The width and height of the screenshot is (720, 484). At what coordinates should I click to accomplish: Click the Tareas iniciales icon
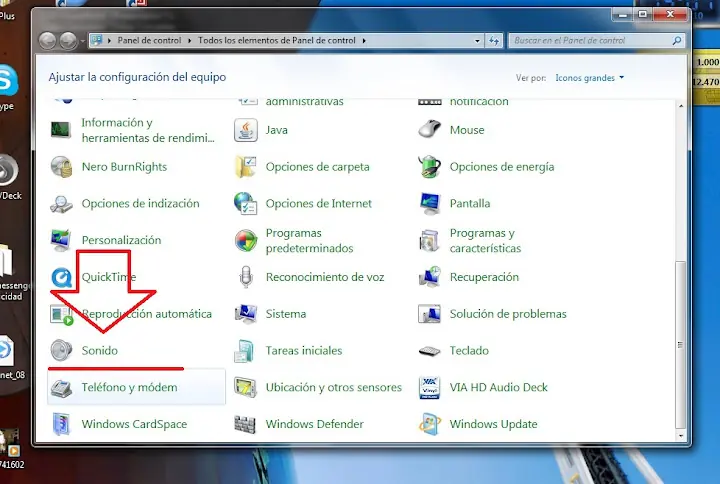click(244, 351)
